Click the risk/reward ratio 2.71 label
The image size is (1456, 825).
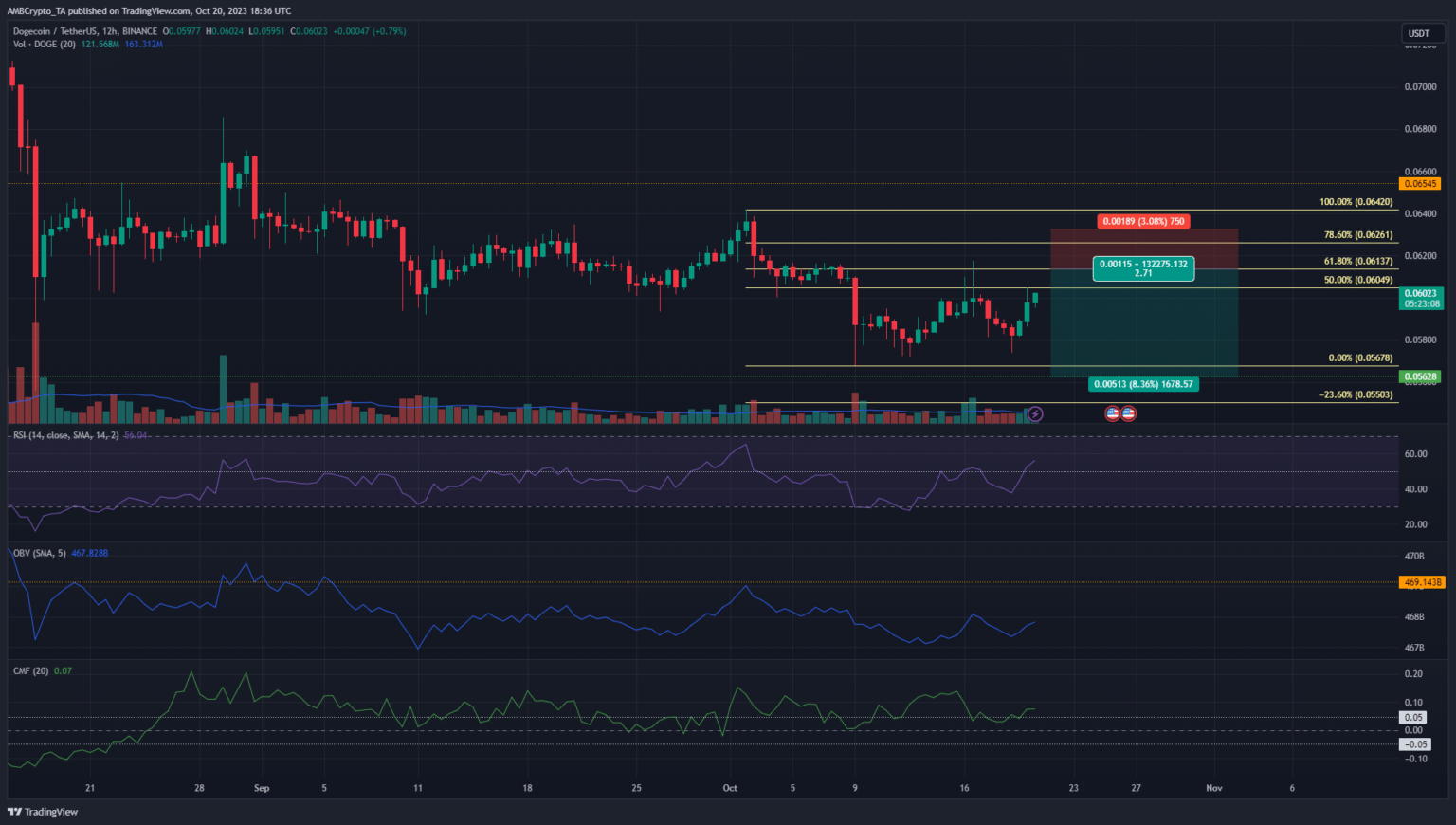pyautogui.click(x=1143, y=273)
